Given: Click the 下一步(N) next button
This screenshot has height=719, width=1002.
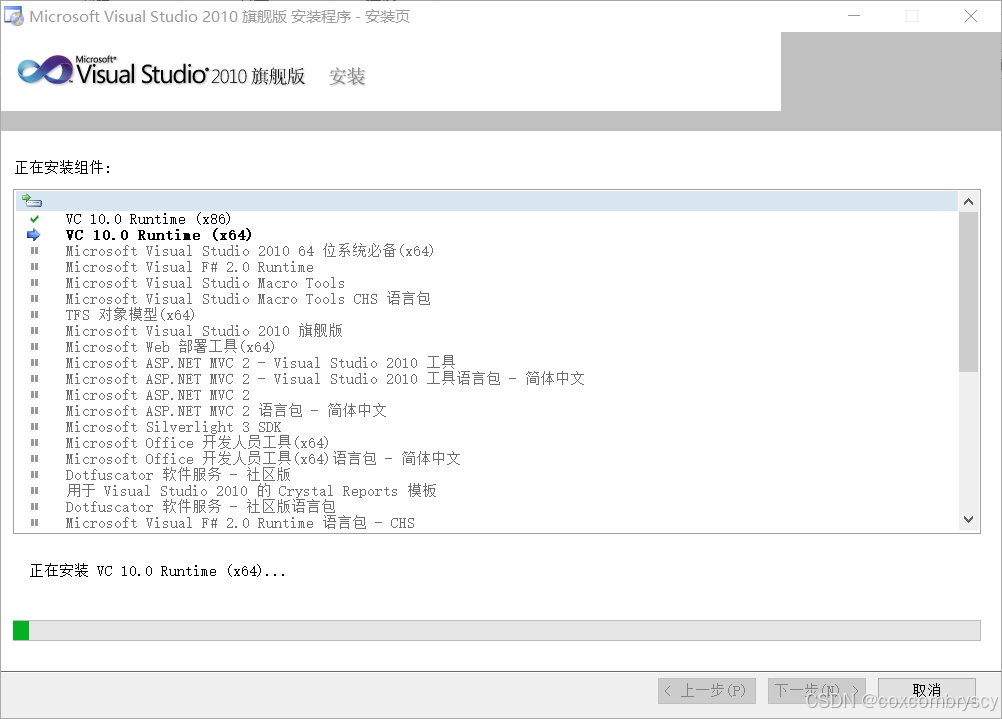Looking at the screenshot, I should (x=817, y=691).
